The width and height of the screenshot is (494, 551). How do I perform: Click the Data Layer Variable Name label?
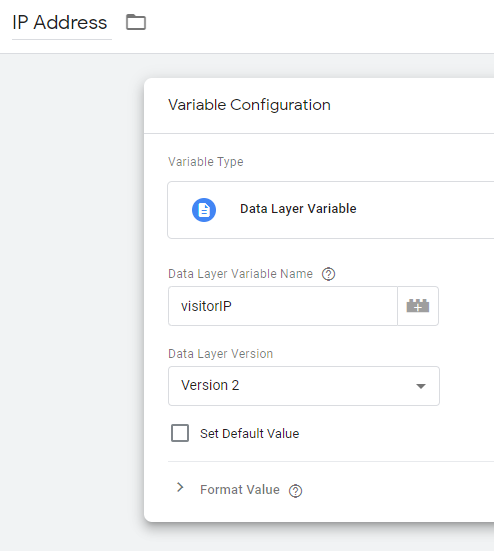pyautogui.click(x=240, y=274)
